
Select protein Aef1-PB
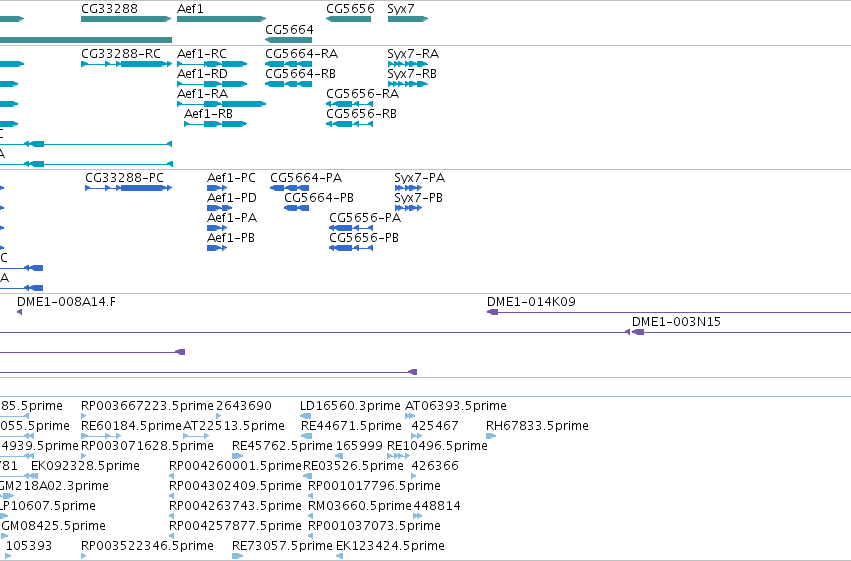click(x=217, y=248)
